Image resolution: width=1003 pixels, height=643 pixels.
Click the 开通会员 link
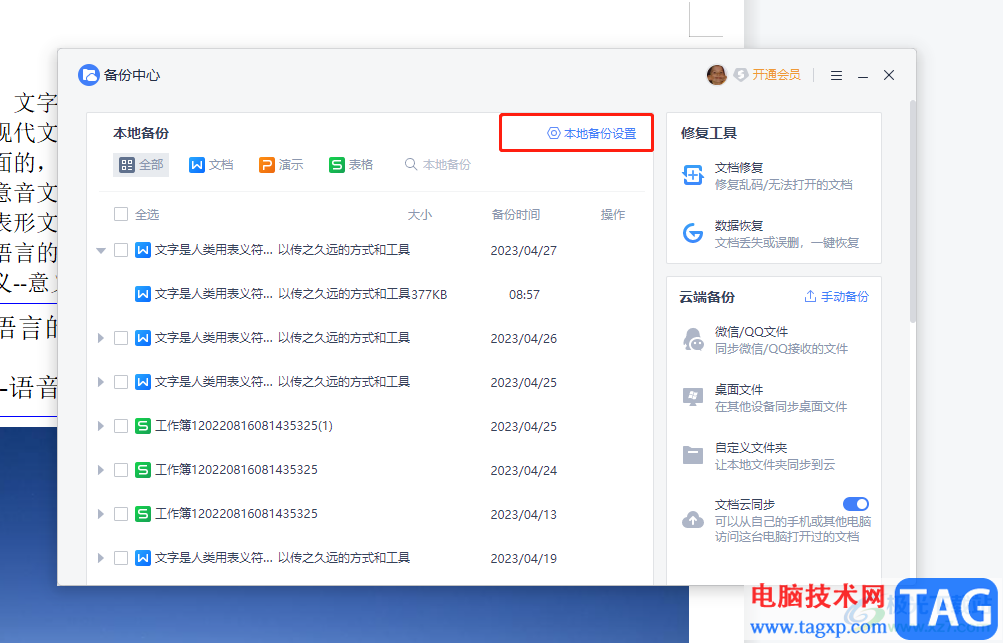pyautogui.click(x=776, y=75)
